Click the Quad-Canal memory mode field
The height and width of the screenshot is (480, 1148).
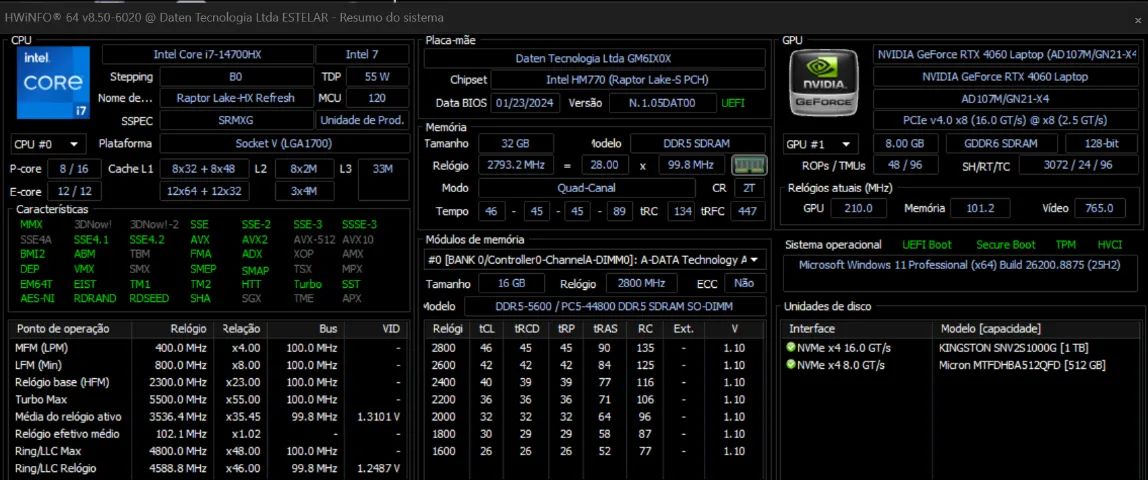pos(586,188)
